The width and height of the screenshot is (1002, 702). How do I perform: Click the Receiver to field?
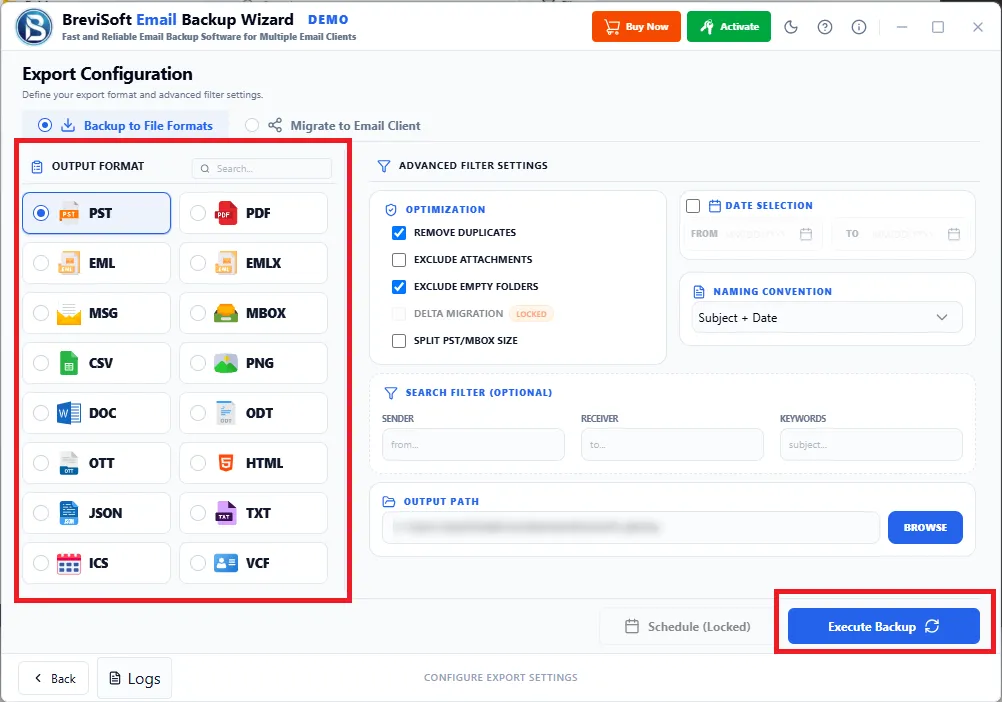tap(672, 445)
